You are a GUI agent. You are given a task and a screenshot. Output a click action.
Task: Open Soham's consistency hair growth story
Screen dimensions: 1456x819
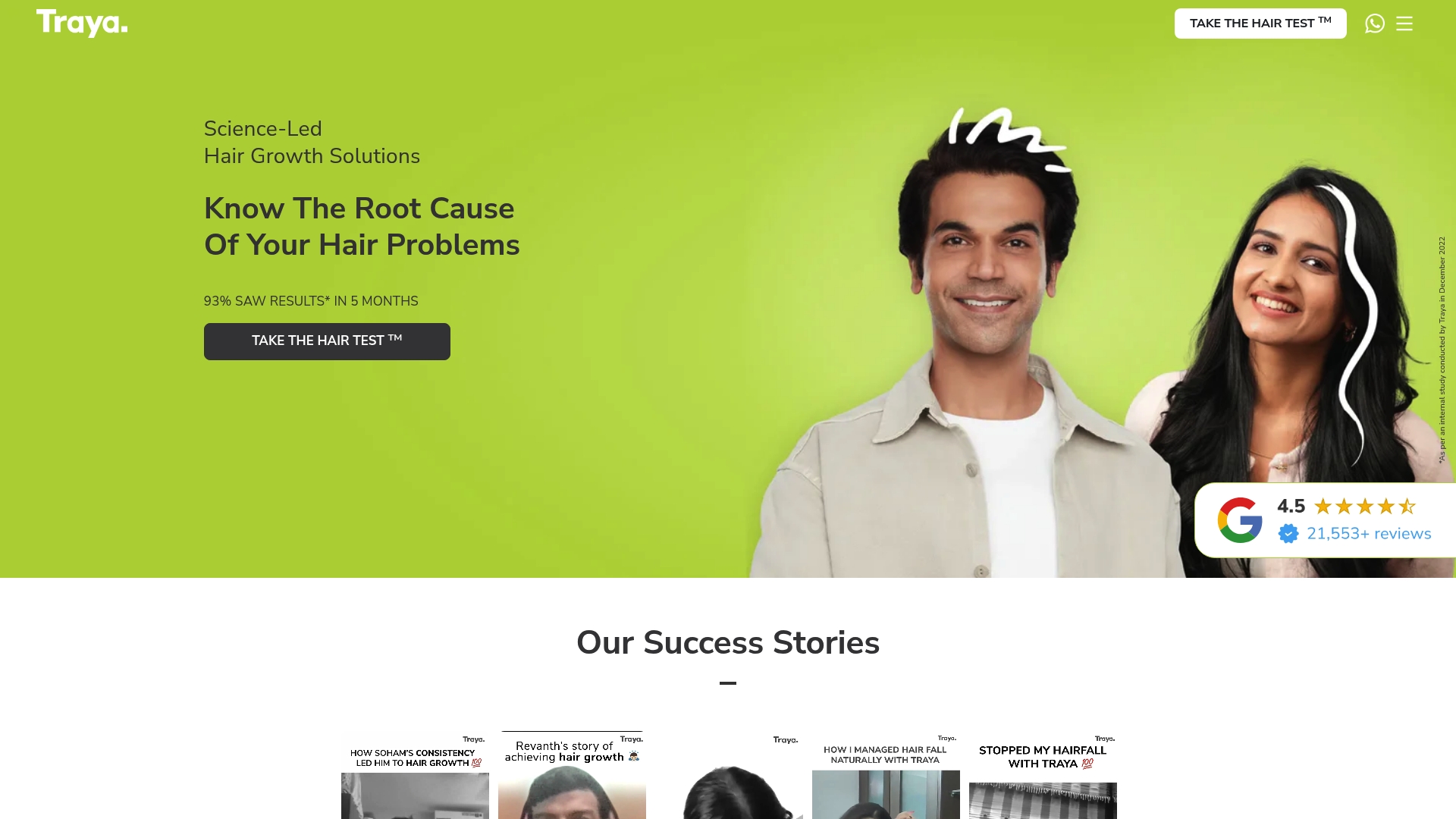[x=415, y=775]
